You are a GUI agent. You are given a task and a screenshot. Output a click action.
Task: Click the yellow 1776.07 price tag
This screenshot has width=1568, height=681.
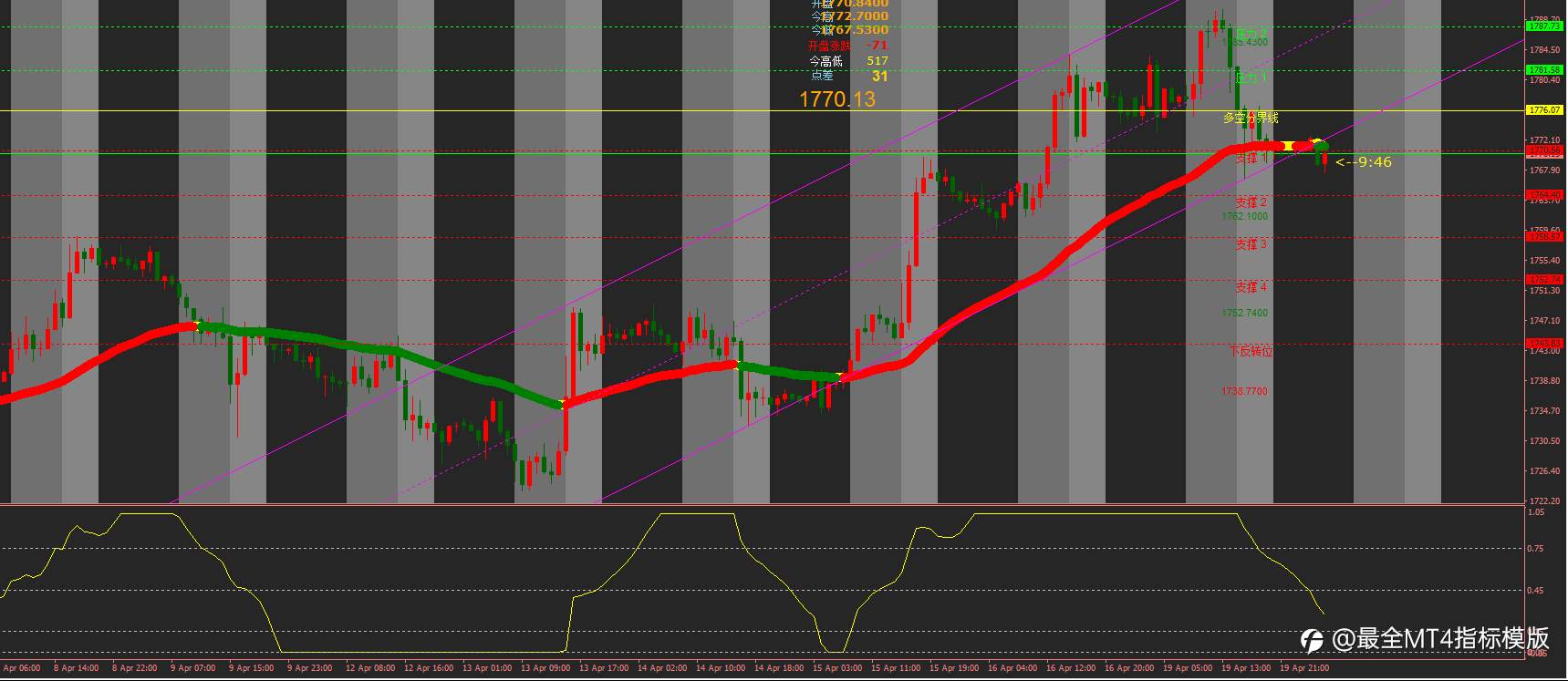point(1544,109)
